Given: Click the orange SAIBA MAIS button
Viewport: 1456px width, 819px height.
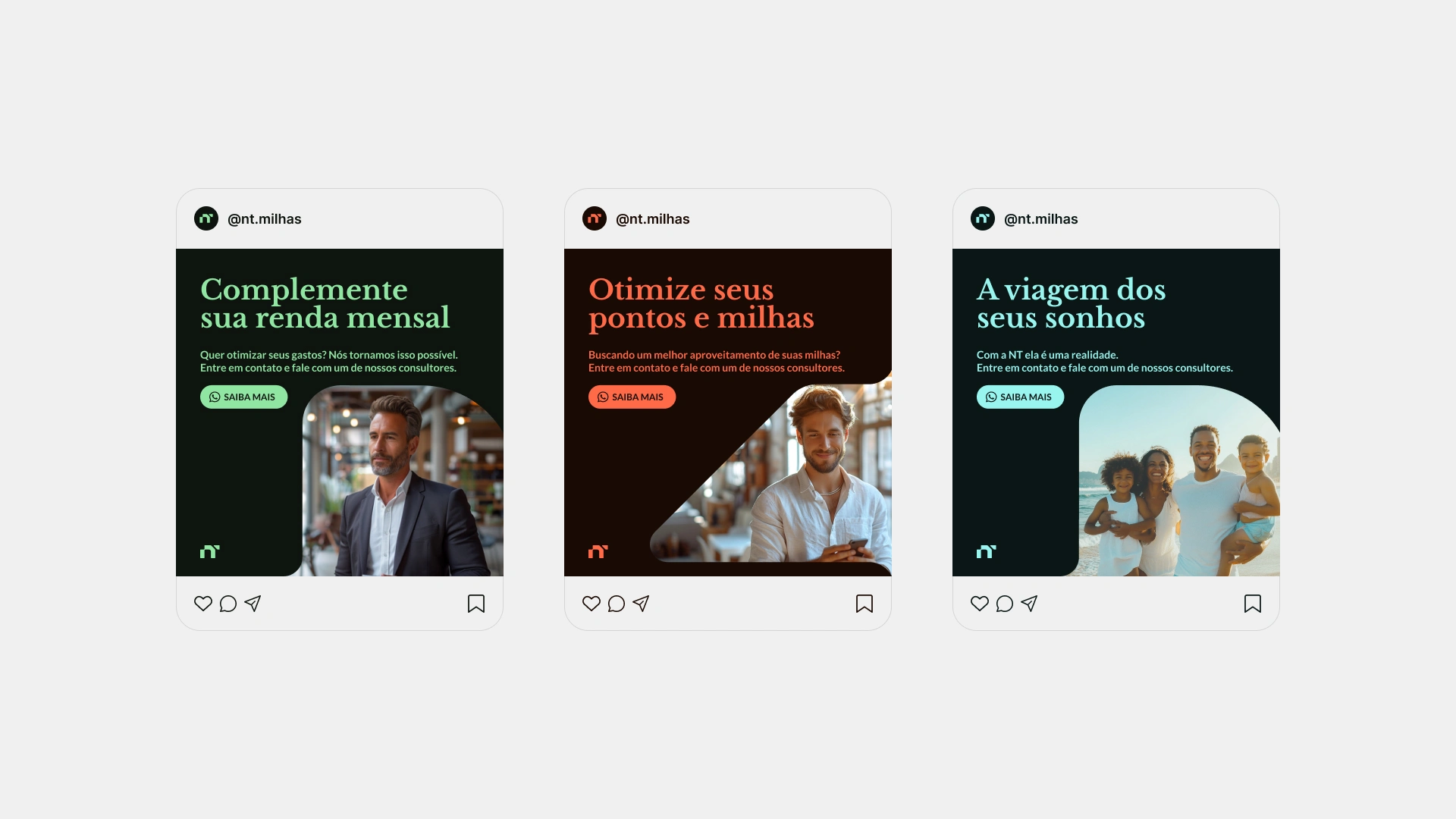Looking at the screenshot, I should (632, 397).
